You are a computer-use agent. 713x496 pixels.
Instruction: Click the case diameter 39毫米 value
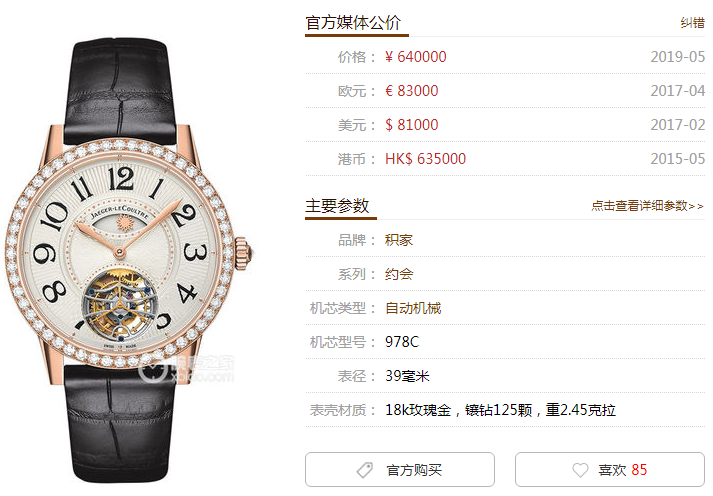(407, 376)
